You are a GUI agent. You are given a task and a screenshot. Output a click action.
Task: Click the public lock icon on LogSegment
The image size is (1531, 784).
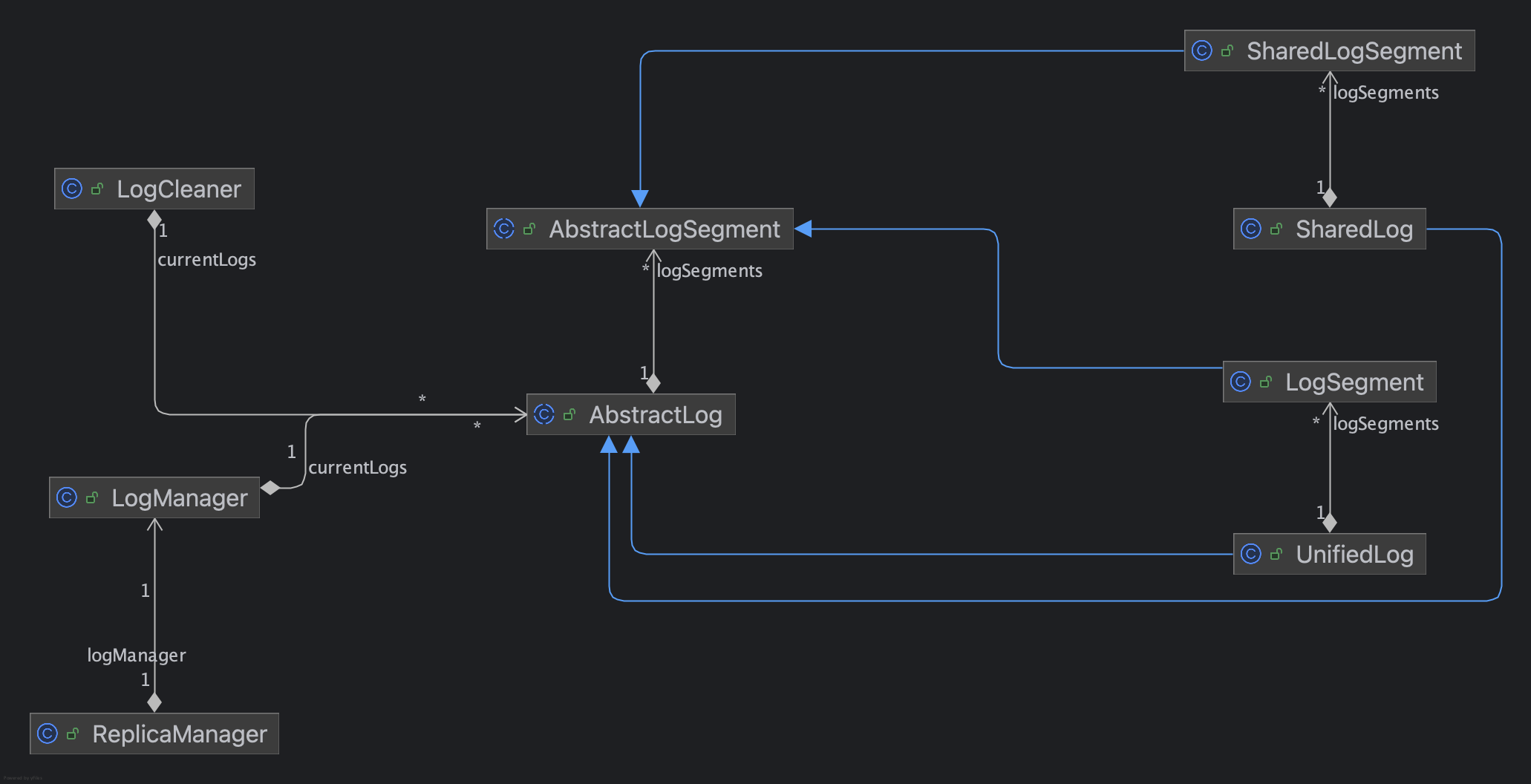(x=1266, y=382)
